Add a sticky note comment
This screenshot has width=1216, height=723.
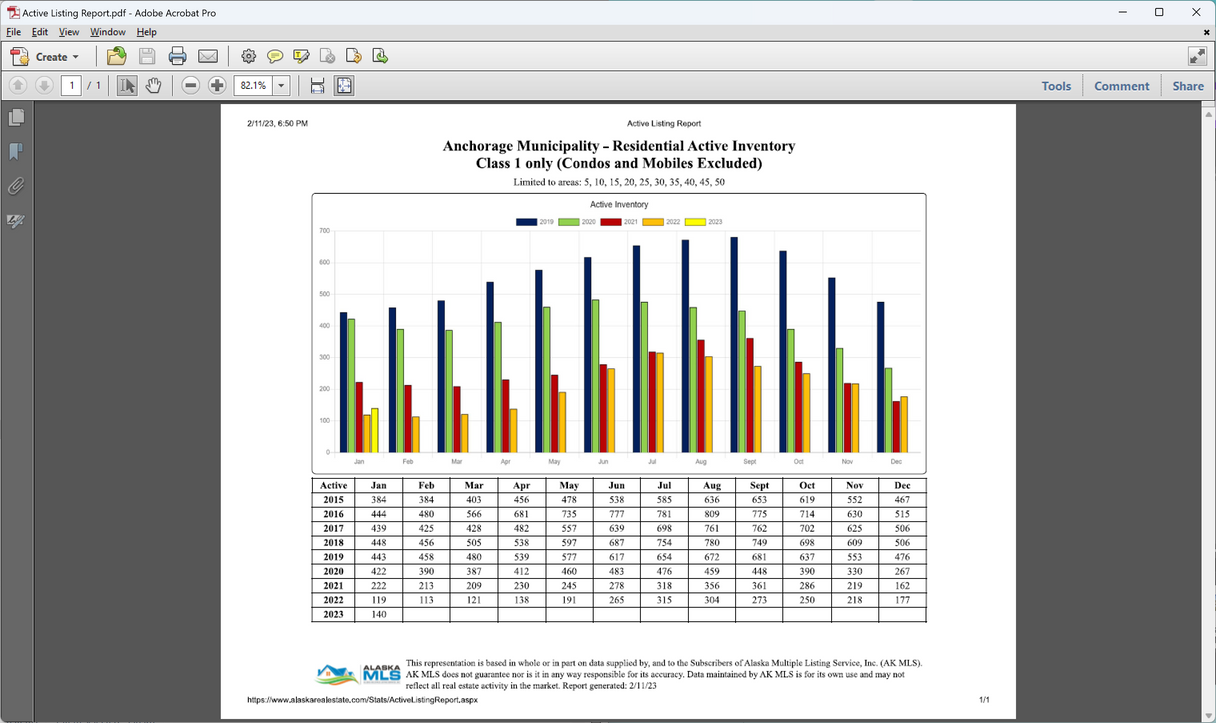[275, 56]
